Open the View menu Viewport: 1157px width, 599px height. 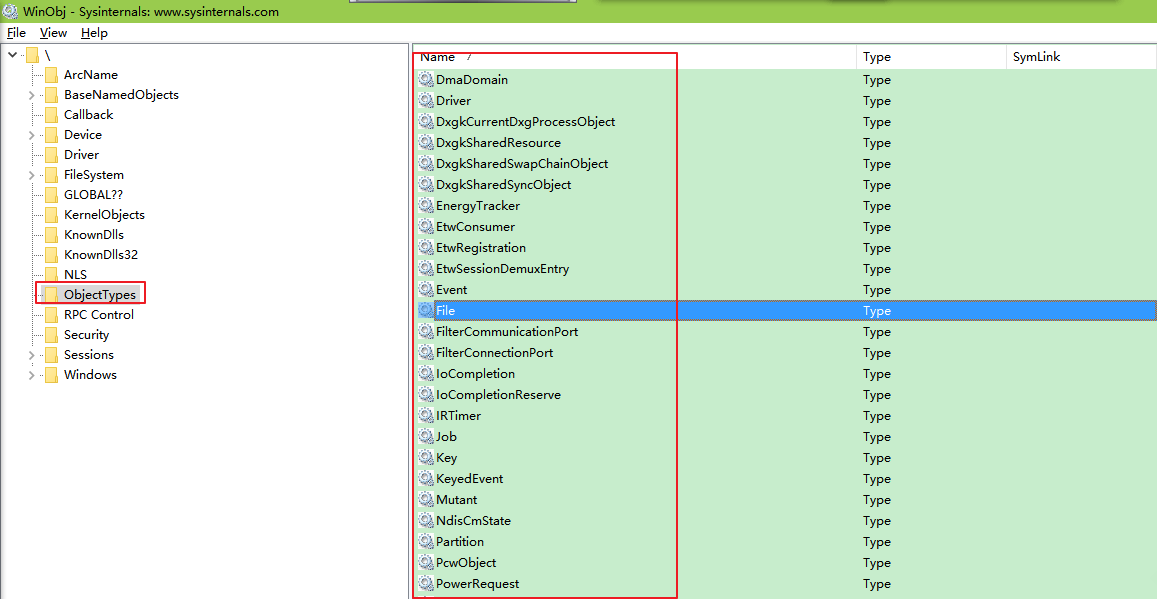53,33
